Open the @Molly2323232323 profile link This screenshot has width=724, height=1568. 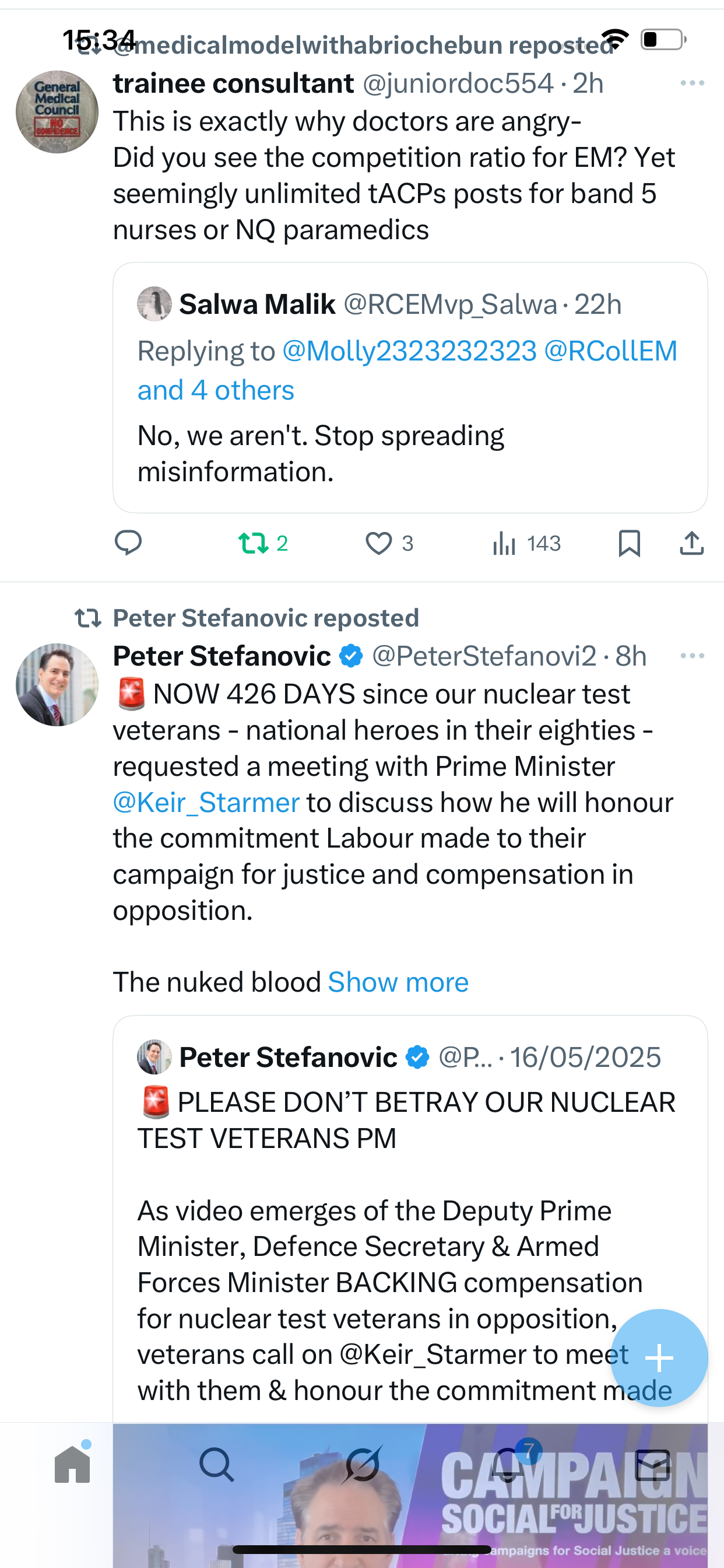tap(409, 351)
